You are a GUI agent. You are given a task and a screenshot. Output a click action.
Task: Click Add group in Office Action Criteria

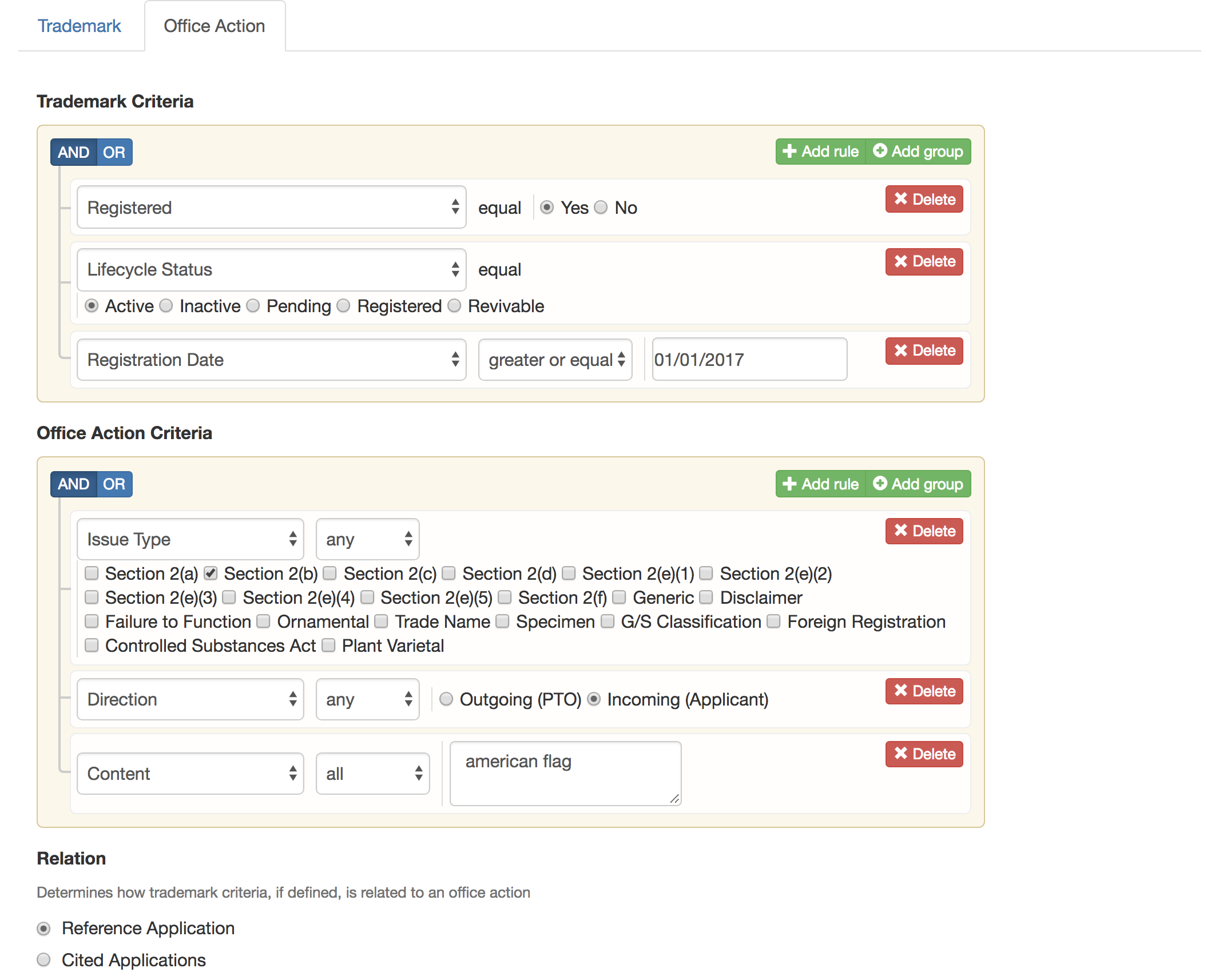[x=918, y=484]
